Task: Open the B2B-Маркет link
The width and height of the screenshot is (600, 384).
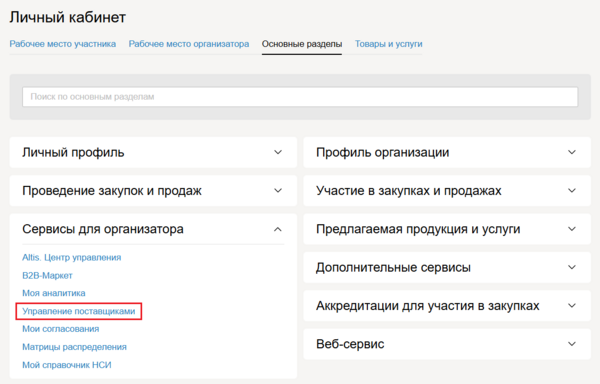Action: pos(47,275)
